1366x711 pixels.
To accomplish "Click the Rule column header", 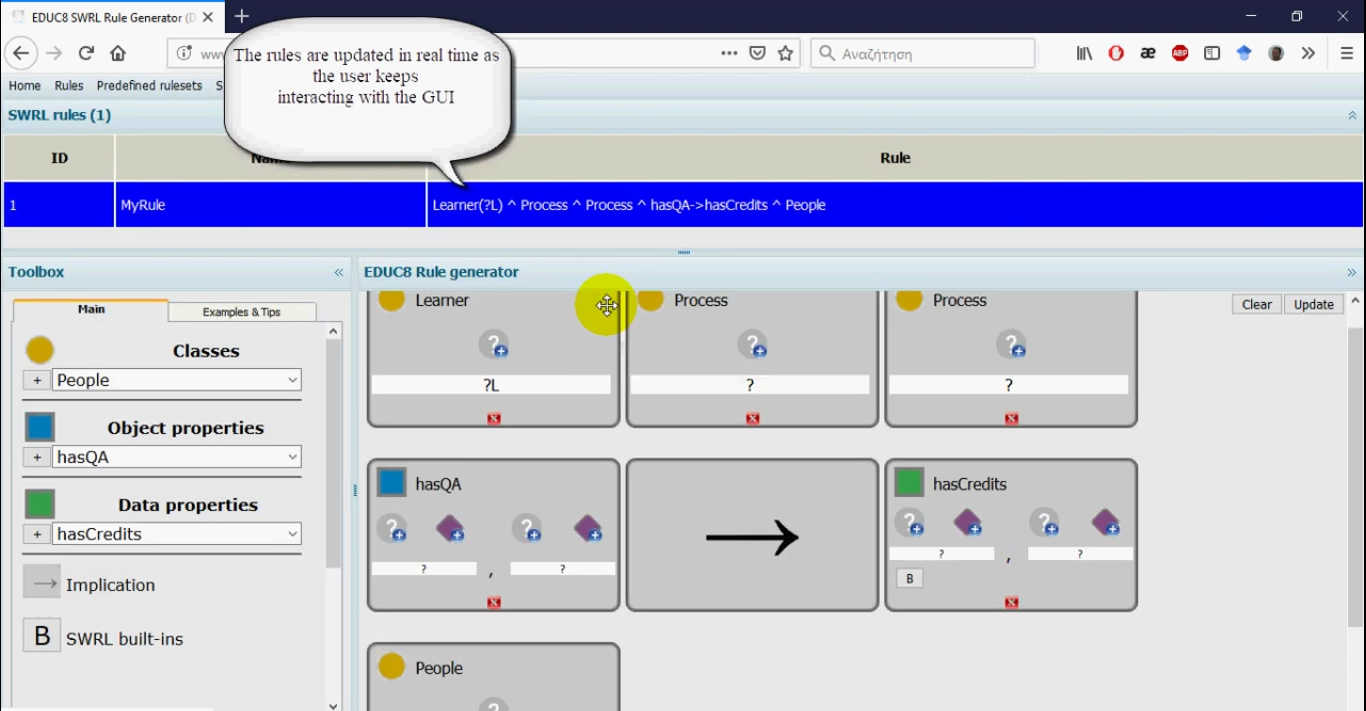I will click(895, 158).
